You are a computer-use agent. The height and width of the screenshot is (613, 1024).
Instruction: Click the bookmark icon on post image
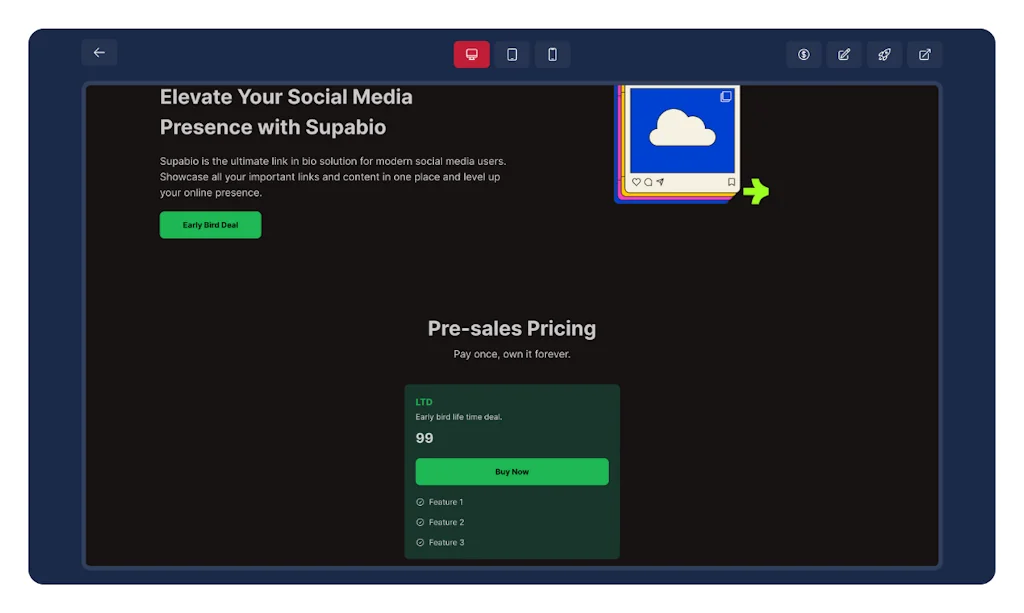point(731,182)
